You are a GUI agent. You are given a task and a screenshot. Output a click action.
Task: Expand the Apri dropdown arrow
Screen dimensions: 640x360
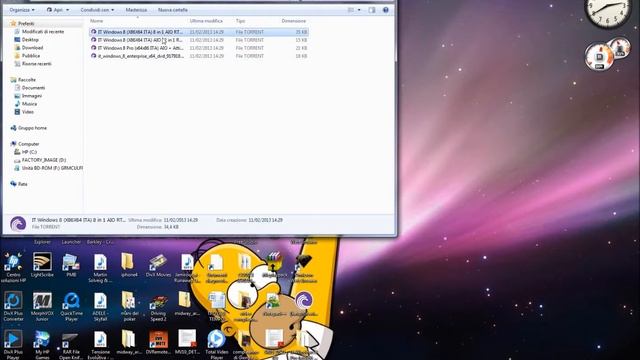(x=68, y=10)
